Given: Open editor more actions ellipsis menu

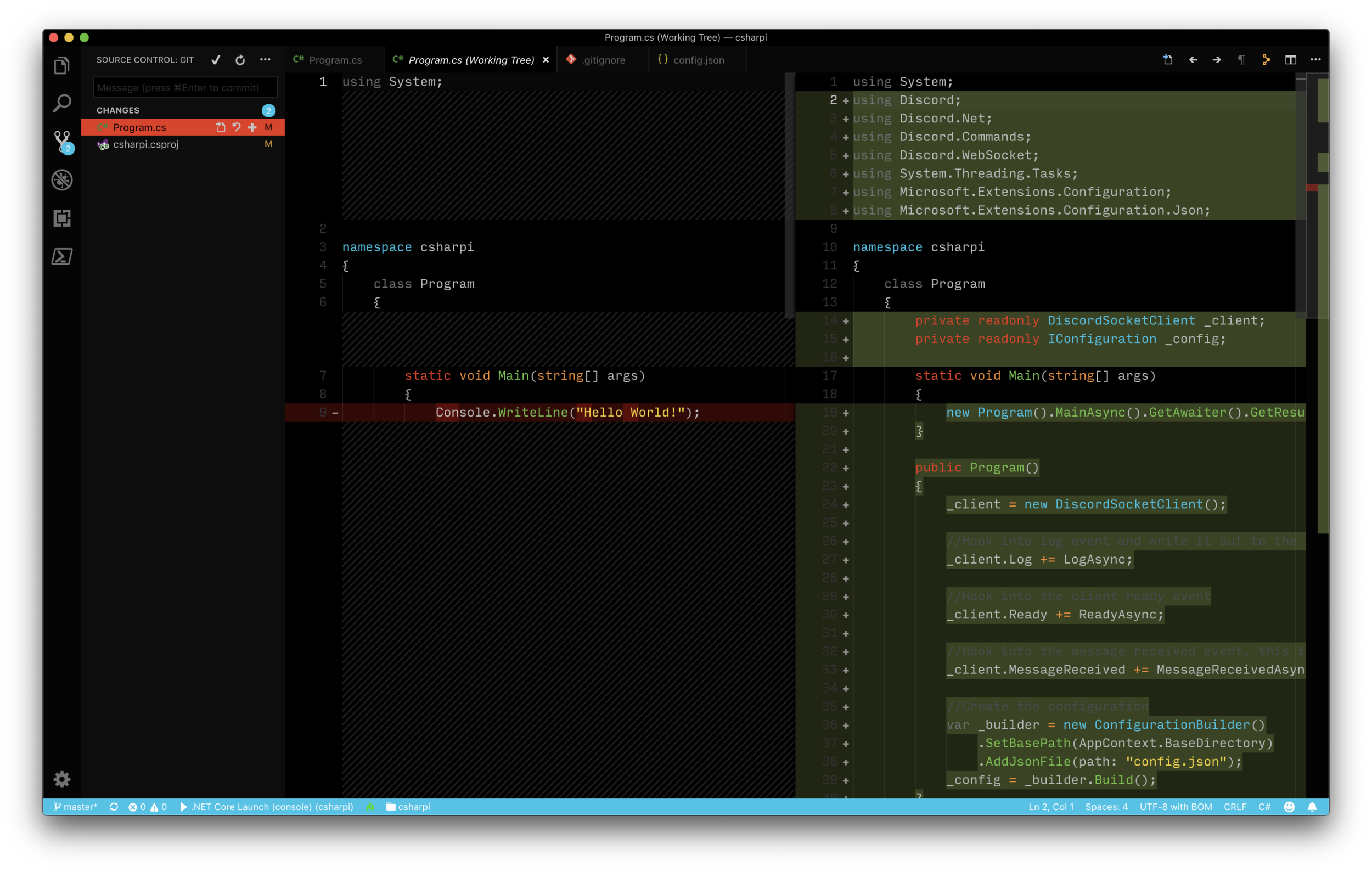Looking at the screenshot, I should pos(1315,60).
